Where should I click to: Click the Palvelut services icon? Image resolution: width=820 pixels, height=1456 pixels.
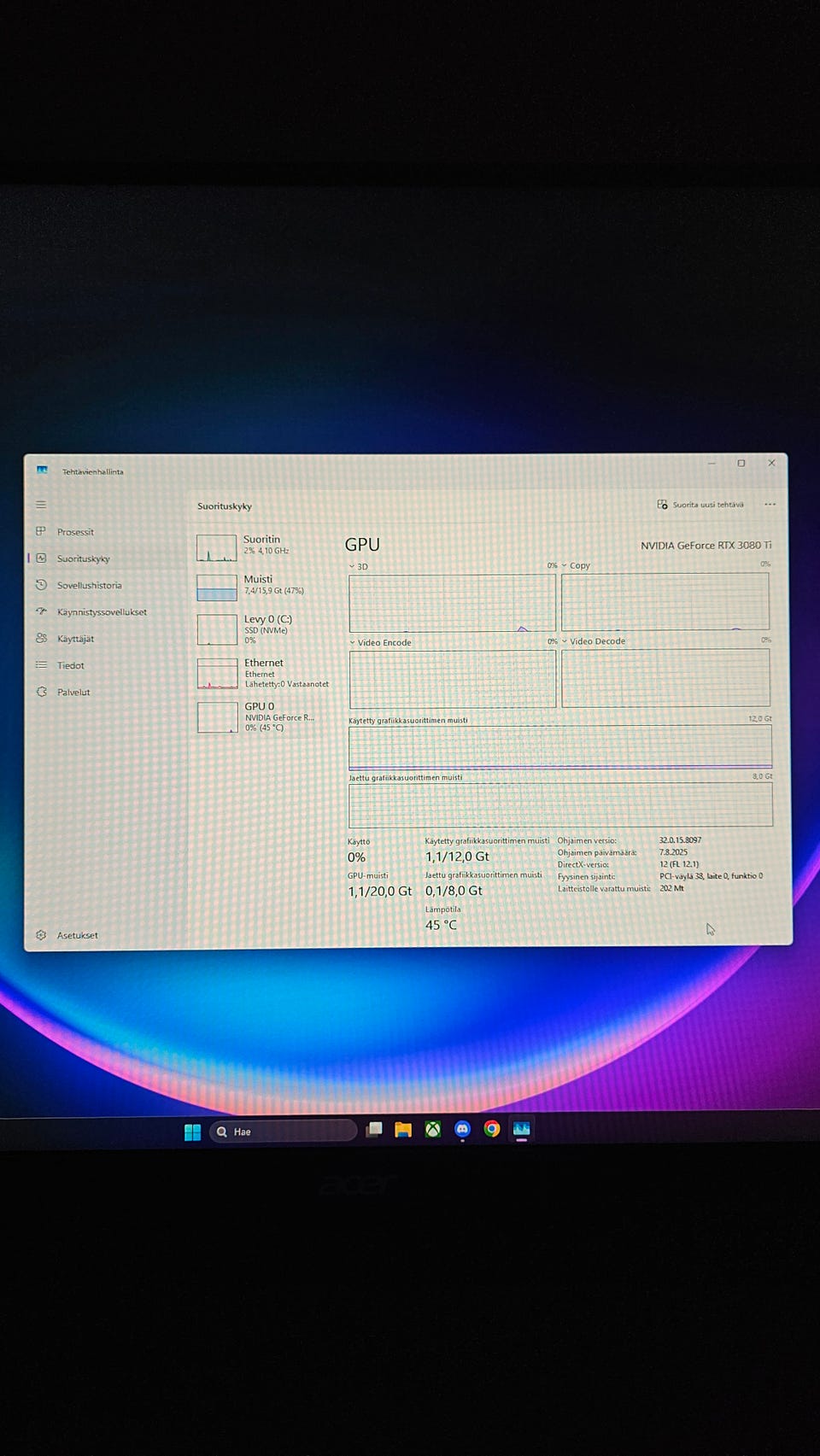pyautogui.click(x=41, y=692)
